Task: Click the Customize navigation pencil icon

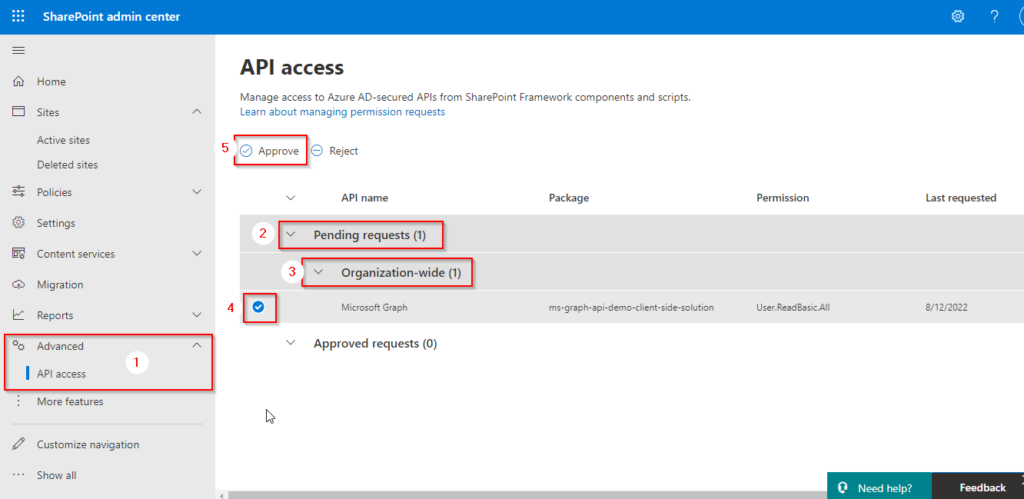Action: coord(18,445)
